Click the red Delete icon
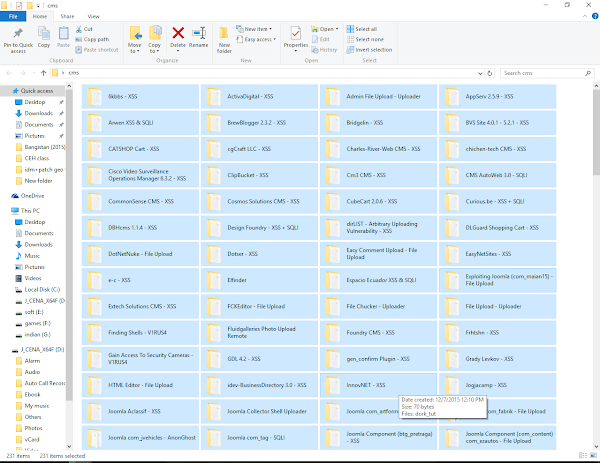The image size is (600, 463). pyautogui.click(x=178, y=33)
